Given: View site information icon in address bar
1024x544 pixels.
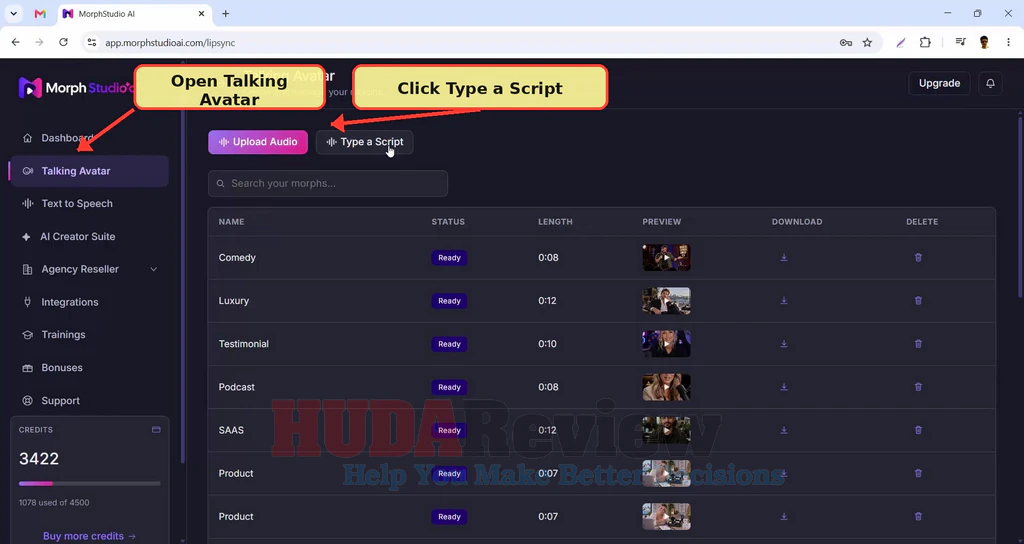Looking at the screenshot, I should coord(92,42).
